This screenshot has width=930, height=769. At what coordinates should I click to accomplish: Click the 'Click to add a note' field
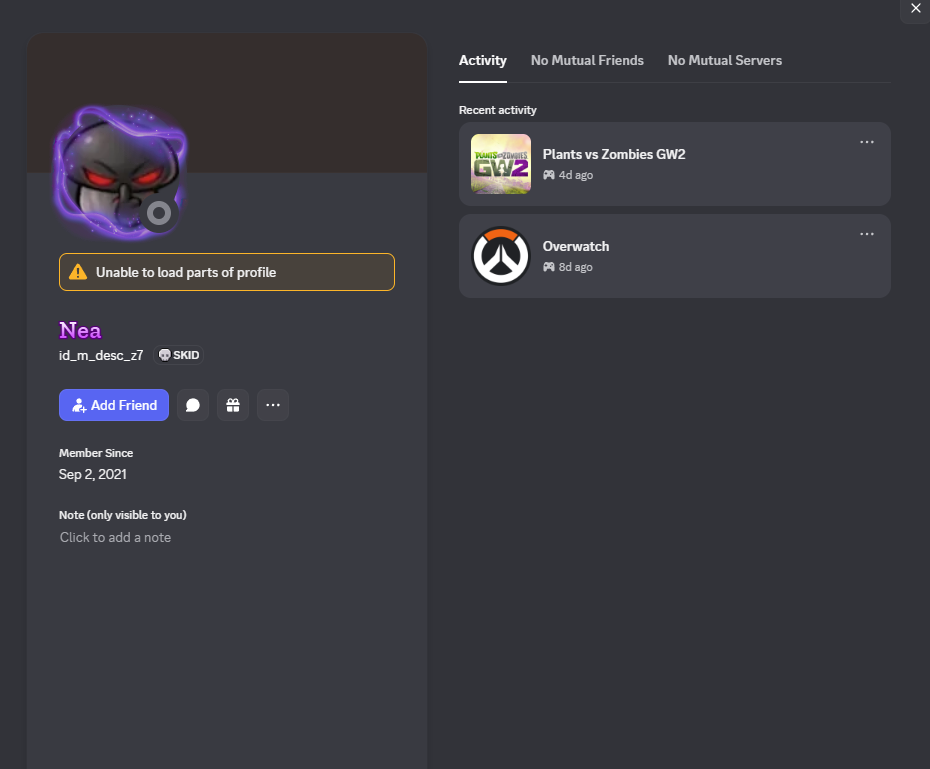pyautogui.click(x=116, y=537)
